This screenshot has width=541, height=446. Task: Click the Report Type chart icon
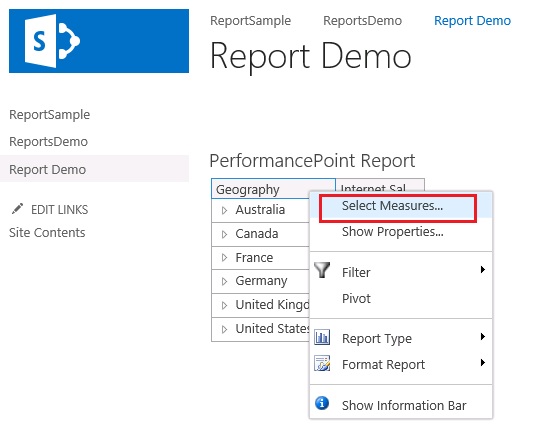click(x=322, y=337)
